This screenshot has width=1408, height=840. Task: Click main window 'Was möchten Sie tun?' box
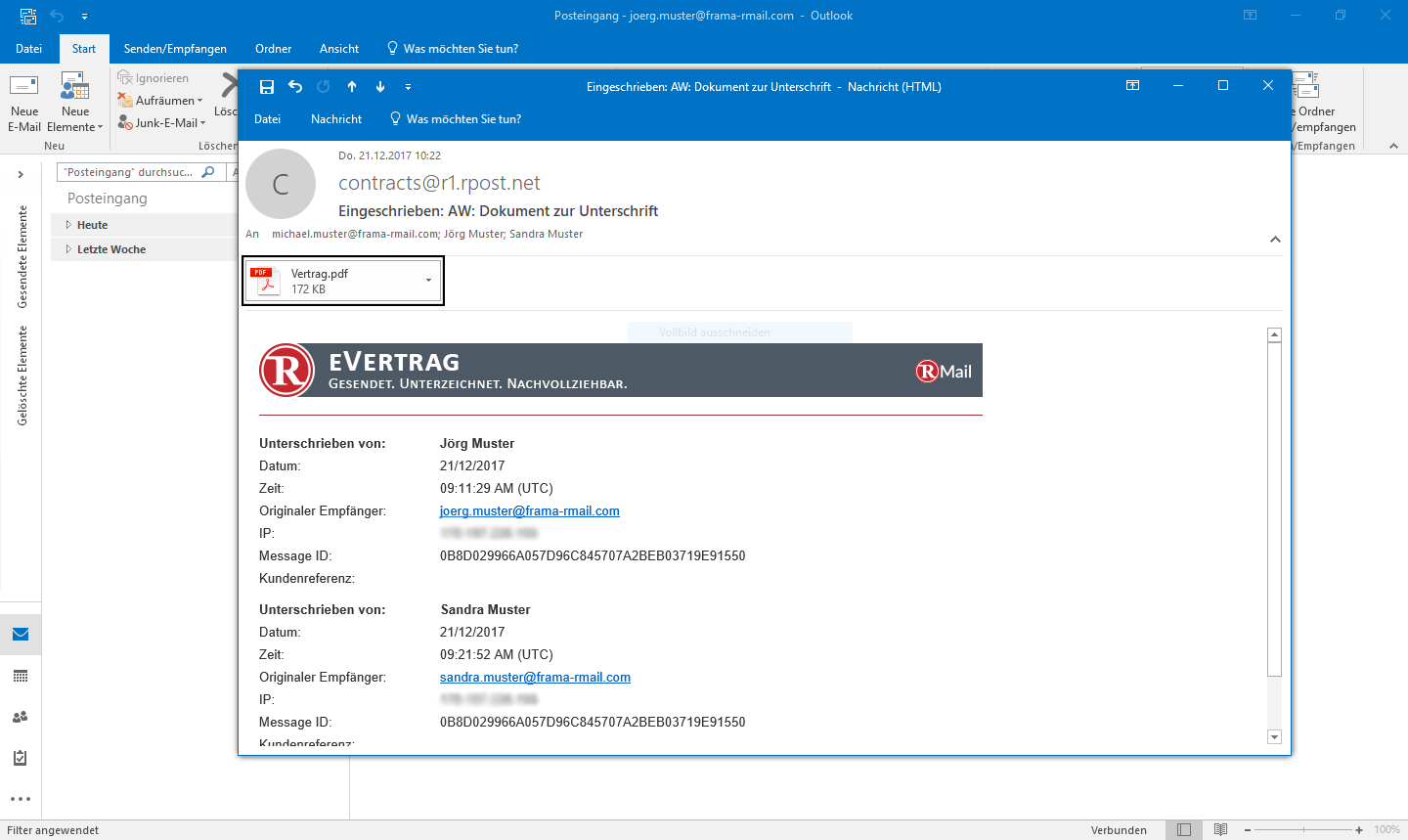[x=453, y=49]
